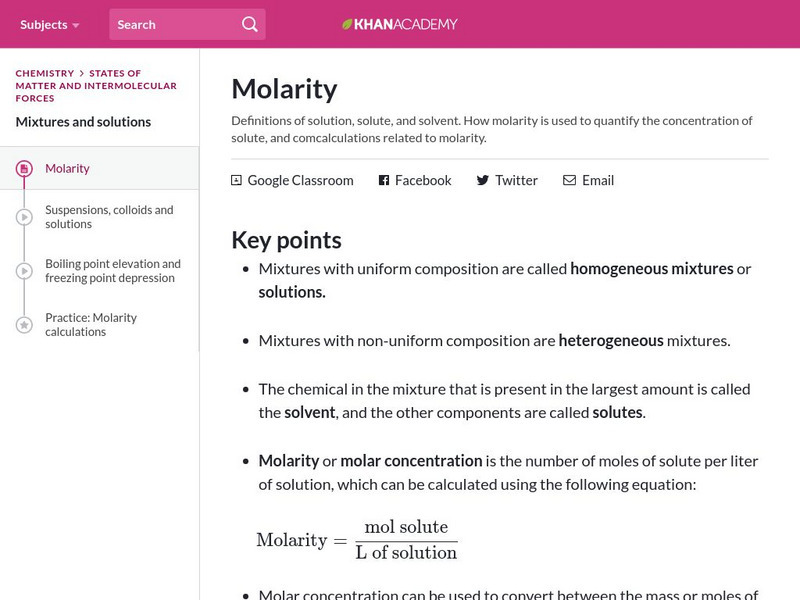Open the Mixtures and solutions heading link
The image size is (800, 600).
83,122
